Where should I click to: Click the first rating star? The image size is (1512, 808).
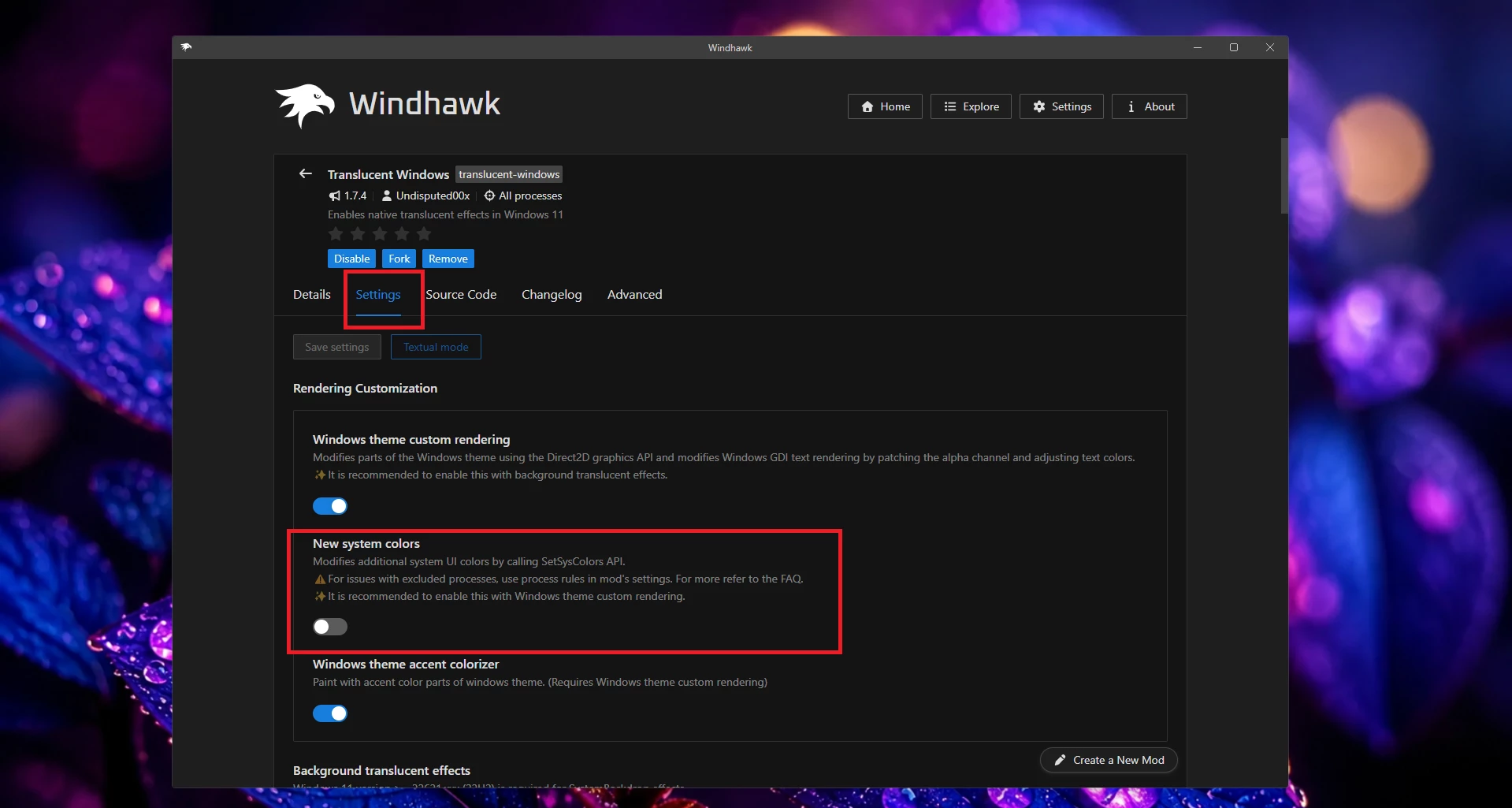tap(336, 234)
